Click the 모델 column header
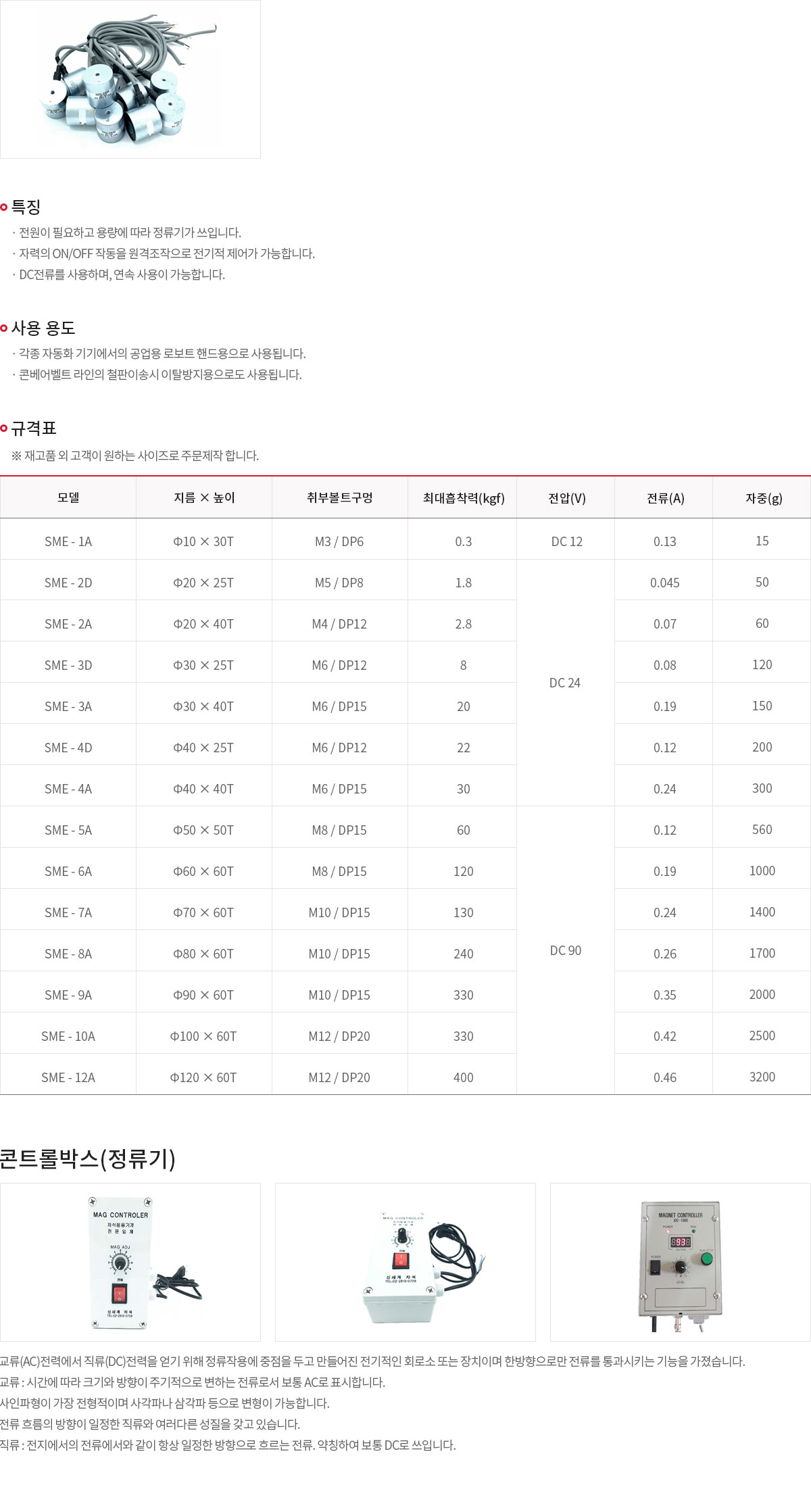Image resolution: width=811 pixels, height=1512 pixels. [x=68, y=497]
